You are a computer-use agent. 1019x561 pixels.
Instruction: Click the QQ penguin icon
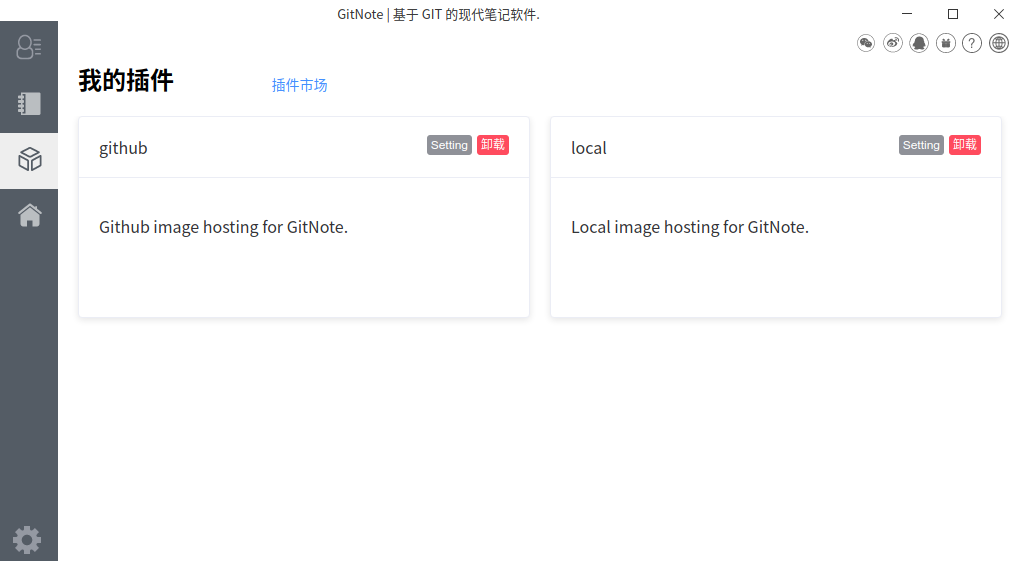919,44
